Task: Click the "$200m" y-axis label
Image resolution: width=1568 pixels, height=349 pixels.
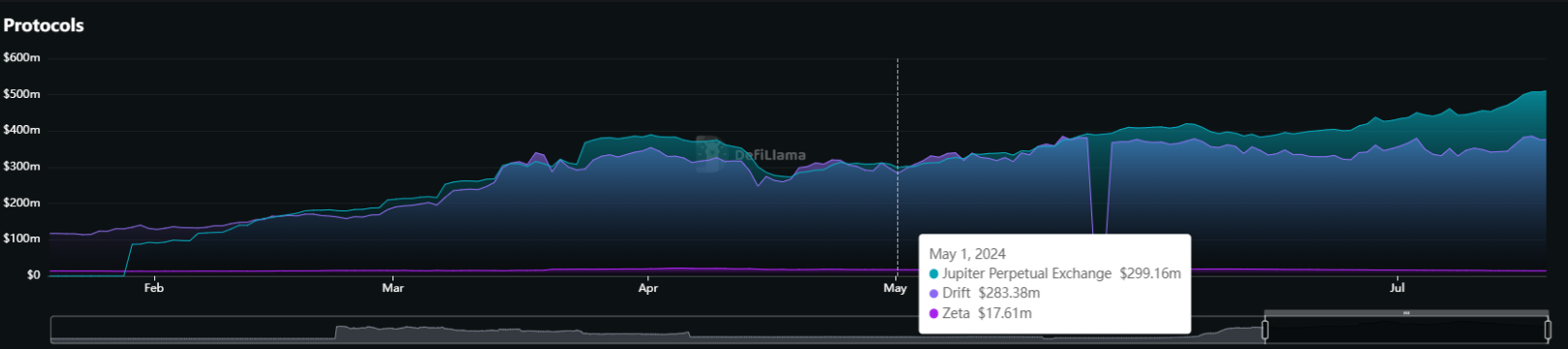Action: point(21,203)
